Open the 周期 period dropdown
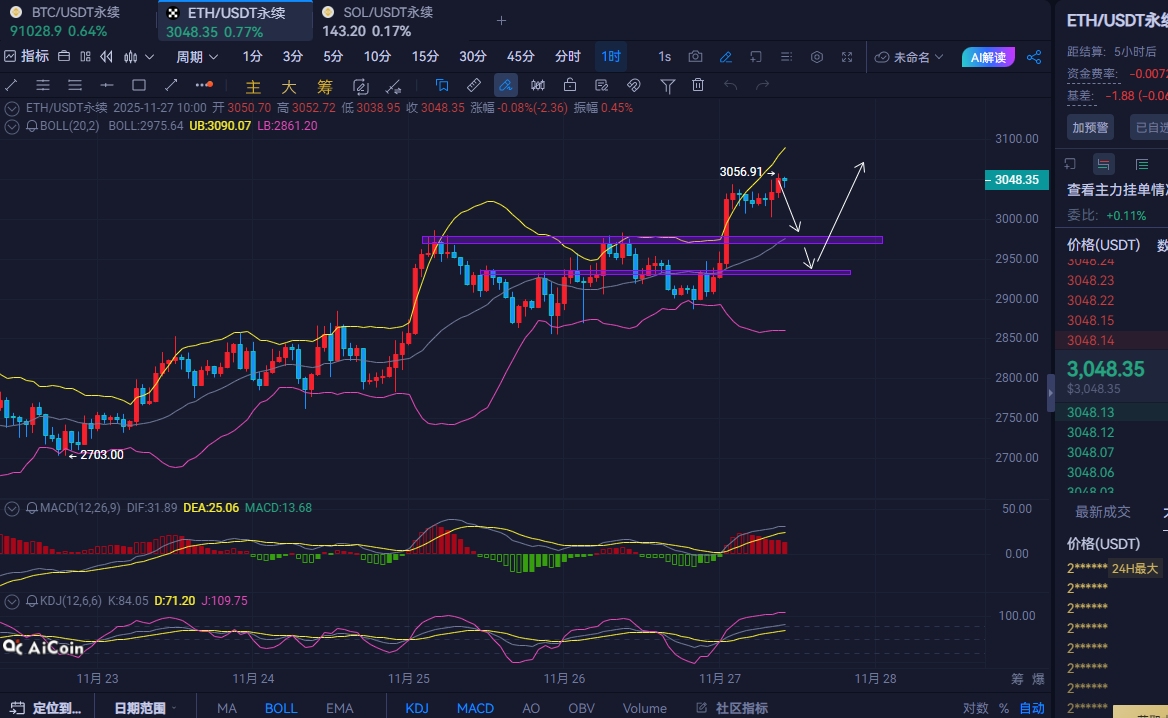1168x718 pixels. click(x=197, y=57)
